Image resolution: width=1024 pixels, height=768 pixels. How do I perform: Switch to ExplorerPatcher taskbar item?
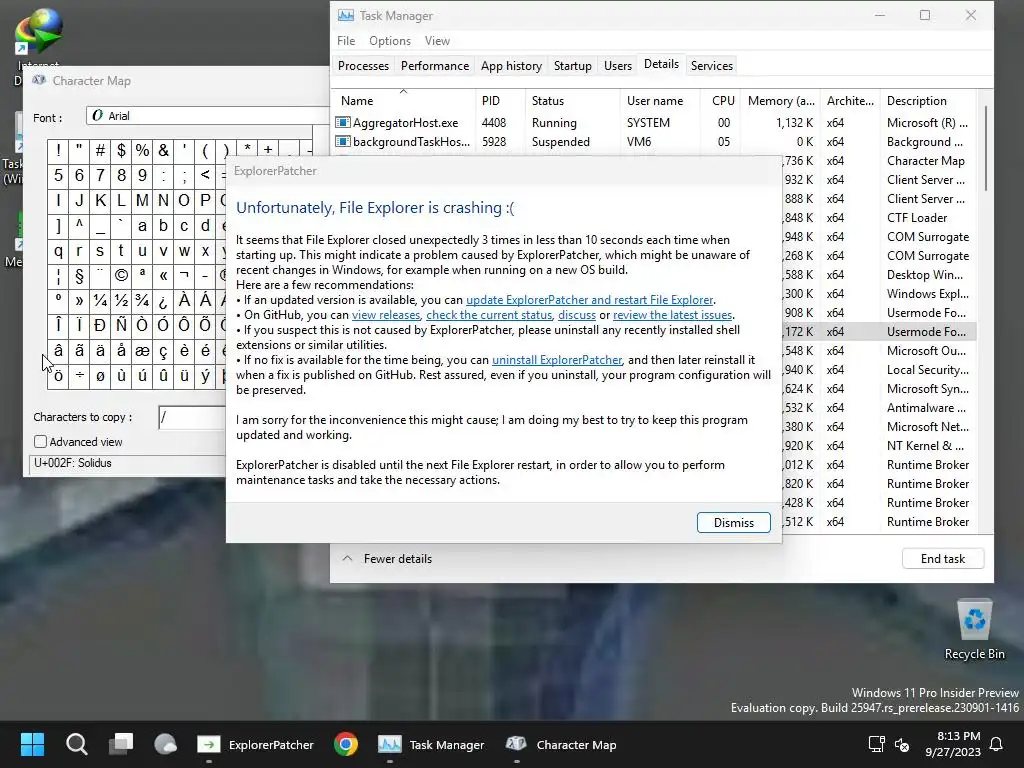(x=256, y=744)
